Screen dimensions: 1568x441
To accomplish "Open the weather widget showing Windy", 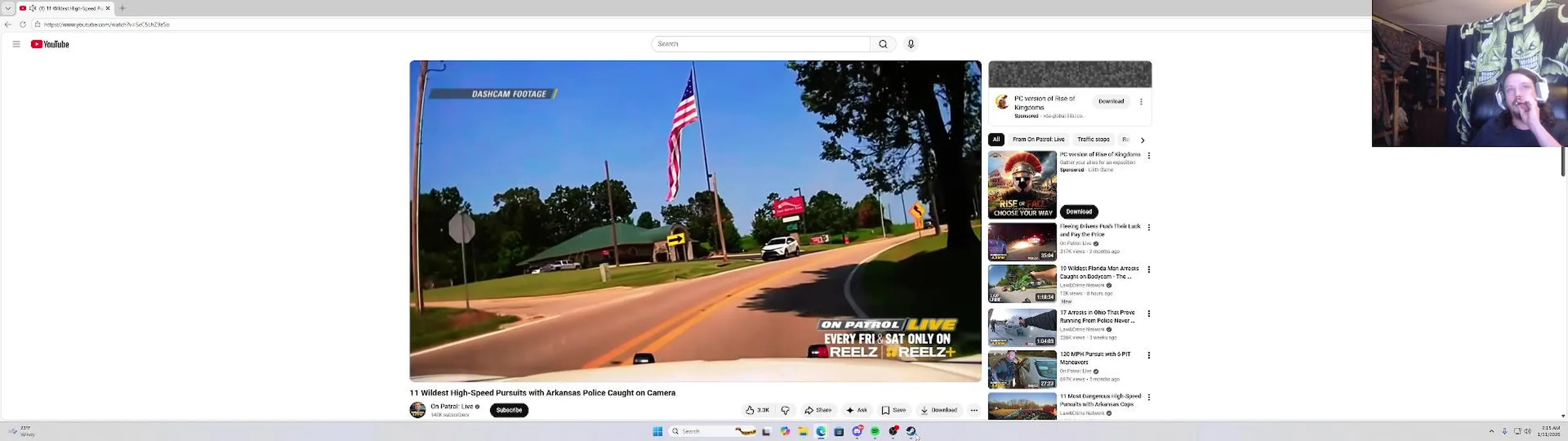I will tap(22, 431).
